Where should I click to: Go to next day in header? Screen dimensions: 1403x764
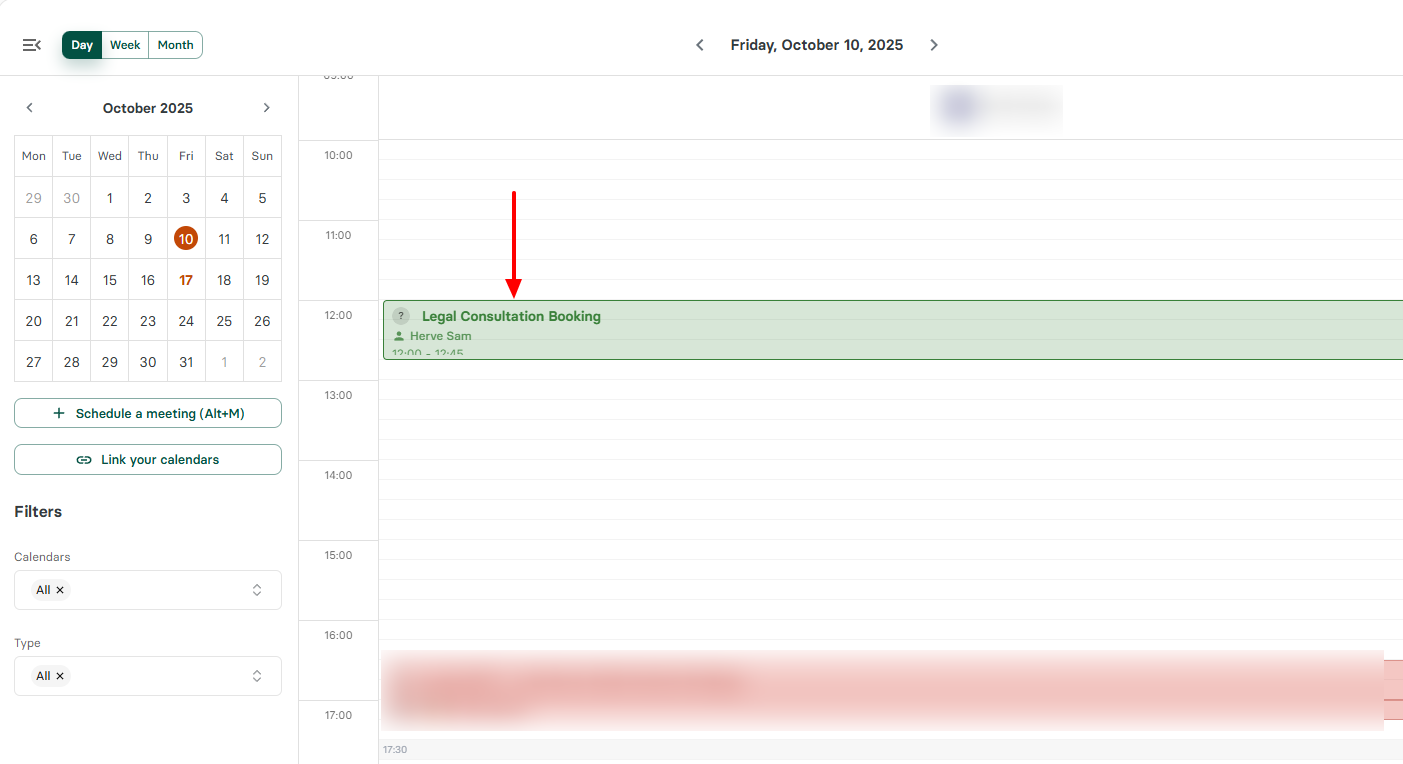934,45
